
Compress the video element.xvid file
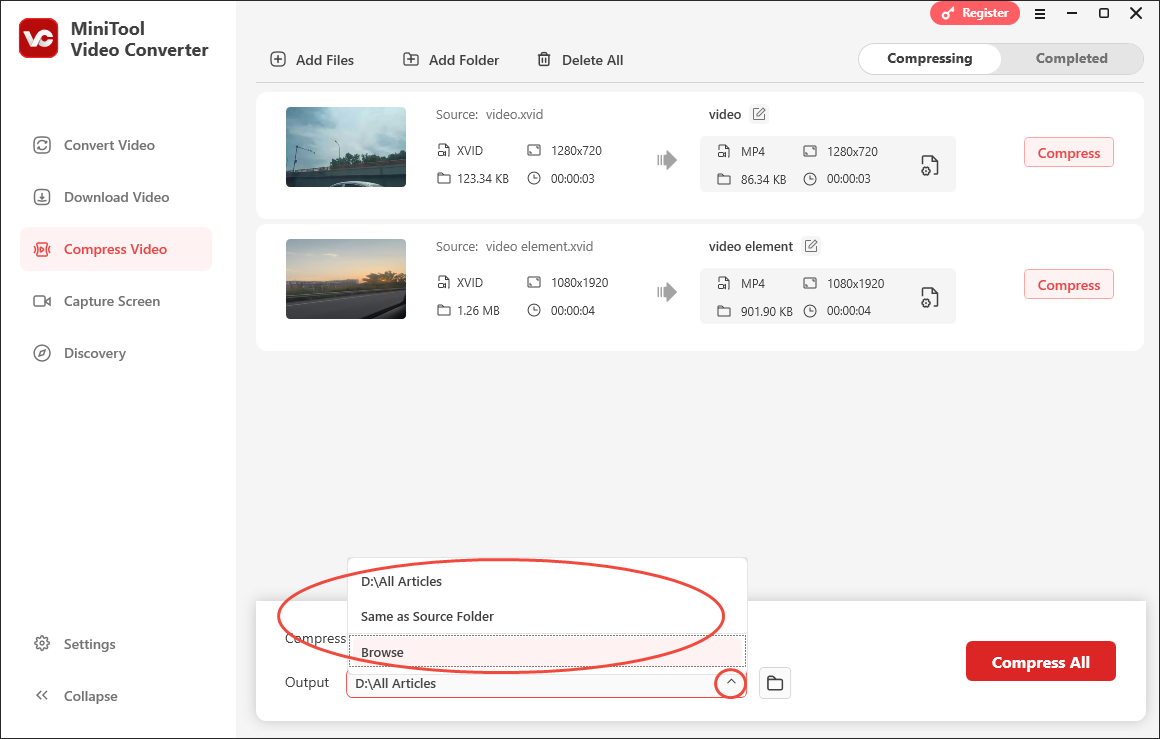[x=1068, y=285]
